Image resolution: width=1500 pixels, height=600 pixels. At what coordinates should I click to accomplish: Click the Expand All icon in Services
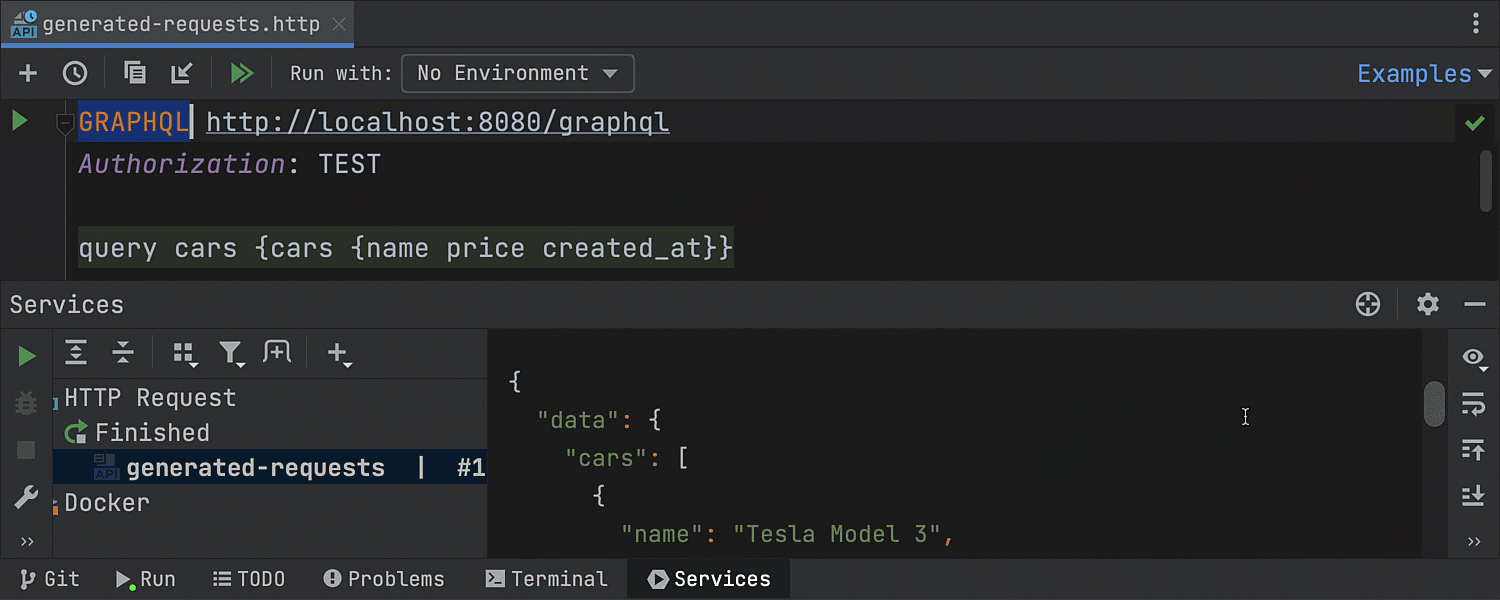(76, 352)
